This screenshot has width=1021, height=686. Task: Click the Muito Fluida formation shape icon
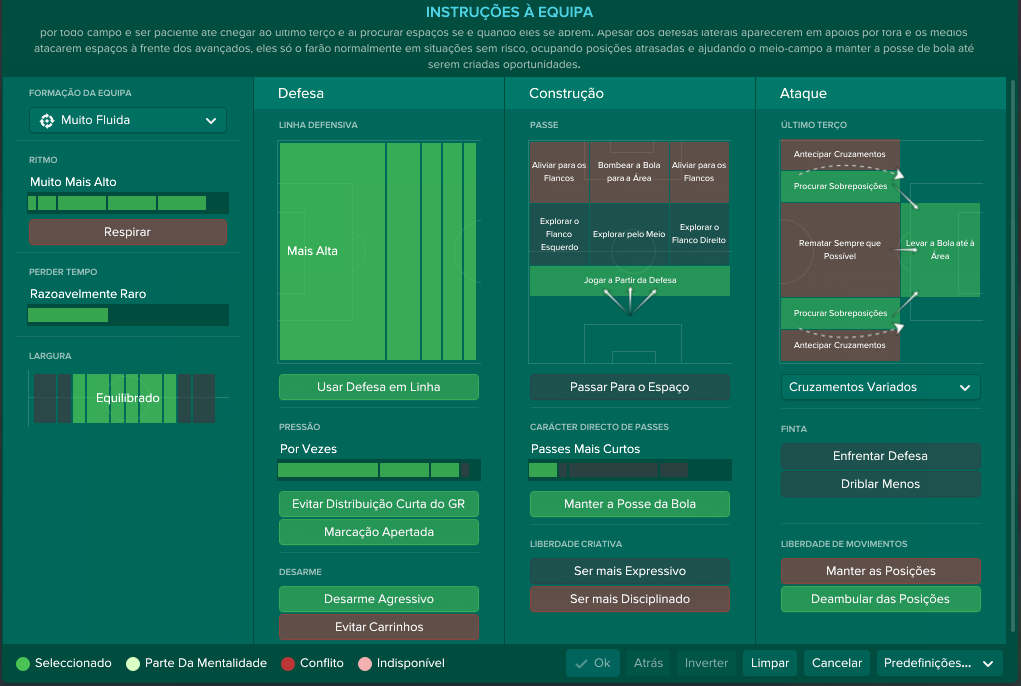tap(47, 120)
